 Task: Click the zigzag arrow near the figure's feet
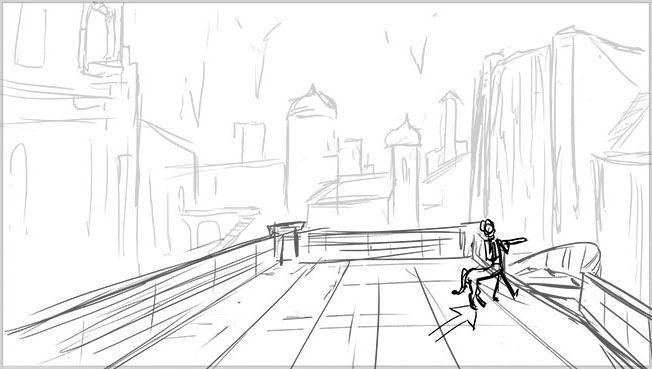click(x=454, y=322)
